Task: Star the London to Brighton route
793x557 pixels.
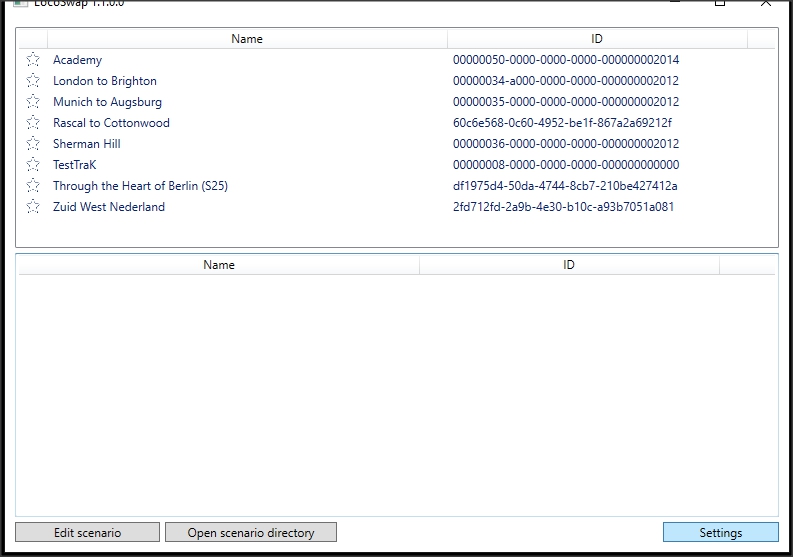Action: (33, 81)
